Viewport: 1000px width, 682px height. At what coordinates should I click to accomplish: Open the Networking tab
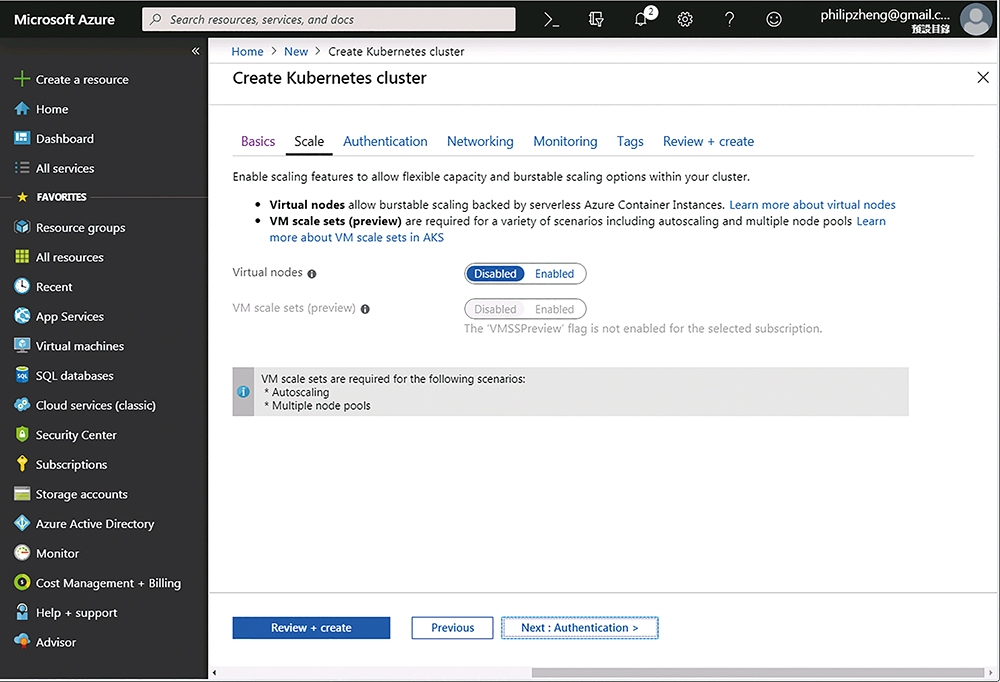coord(480,141)
